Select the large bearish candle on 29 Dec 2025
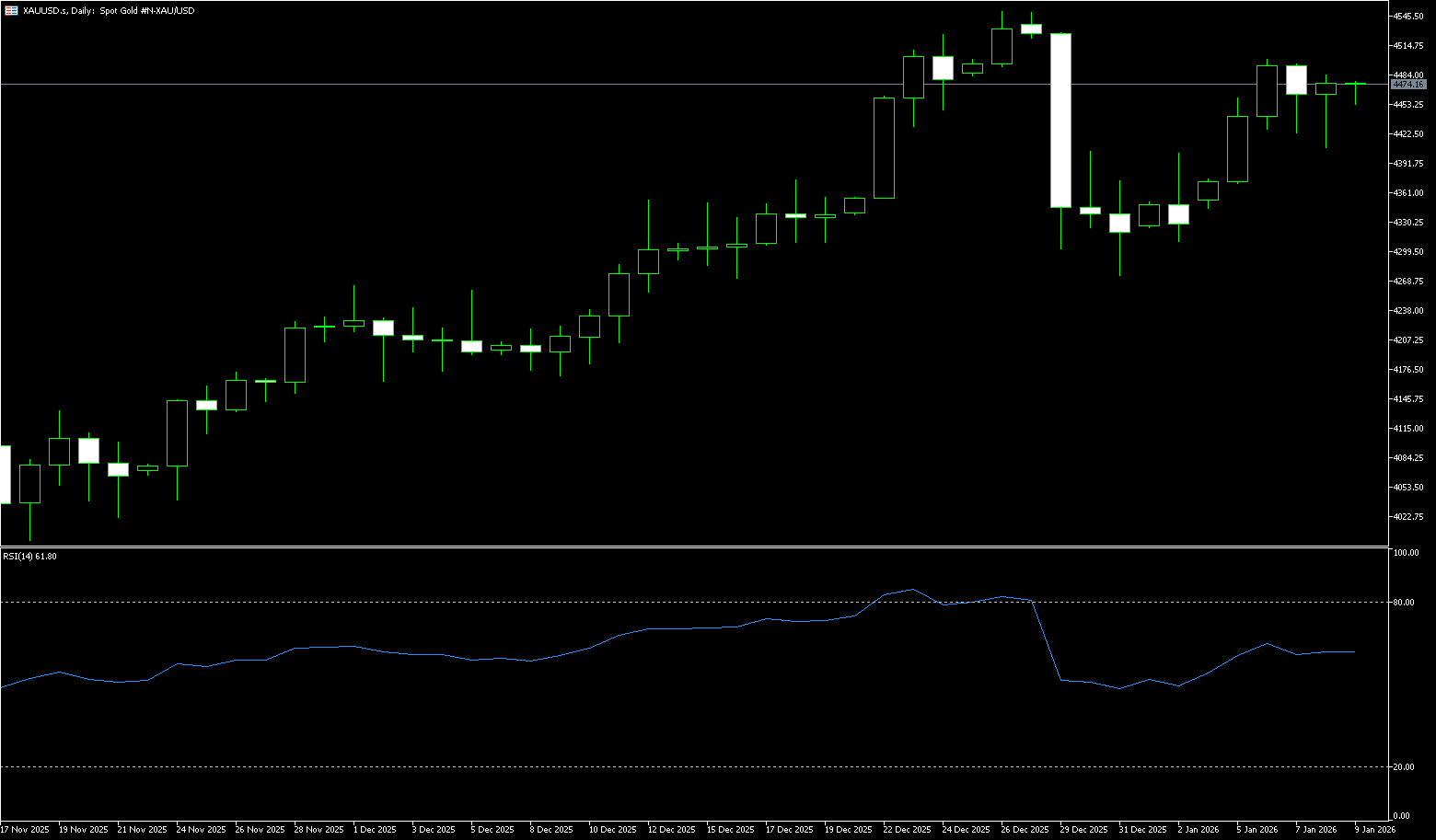 (1060, 120)
